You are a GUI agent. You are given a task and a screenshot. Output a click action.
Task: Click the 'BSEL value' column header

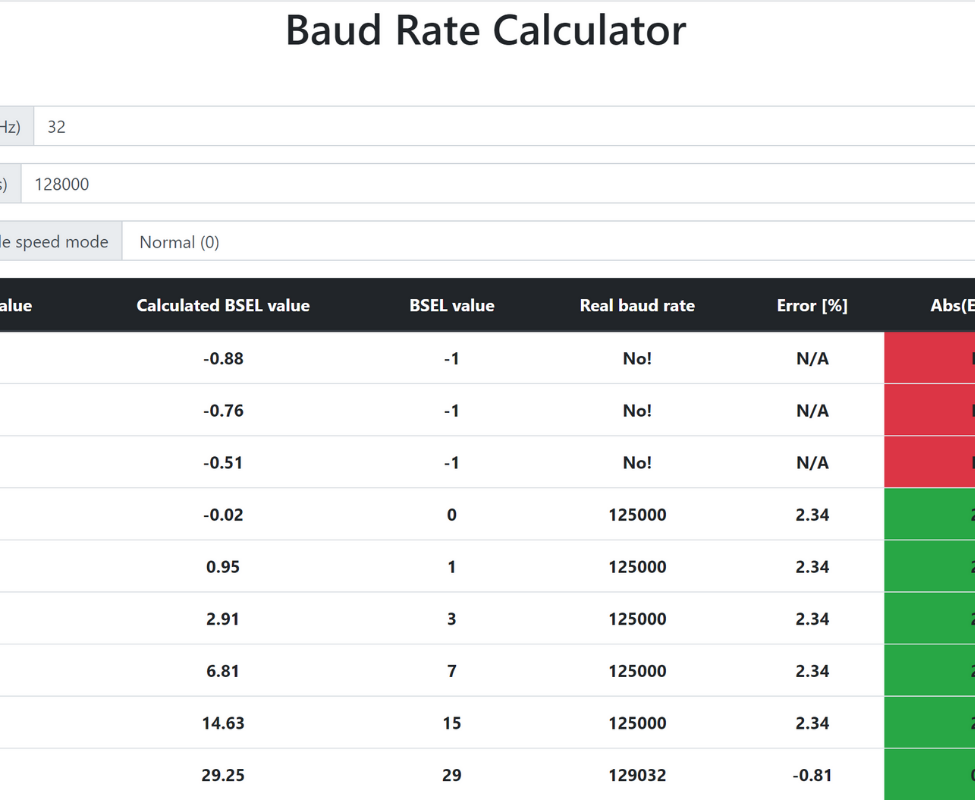click(x=452, y=306)
